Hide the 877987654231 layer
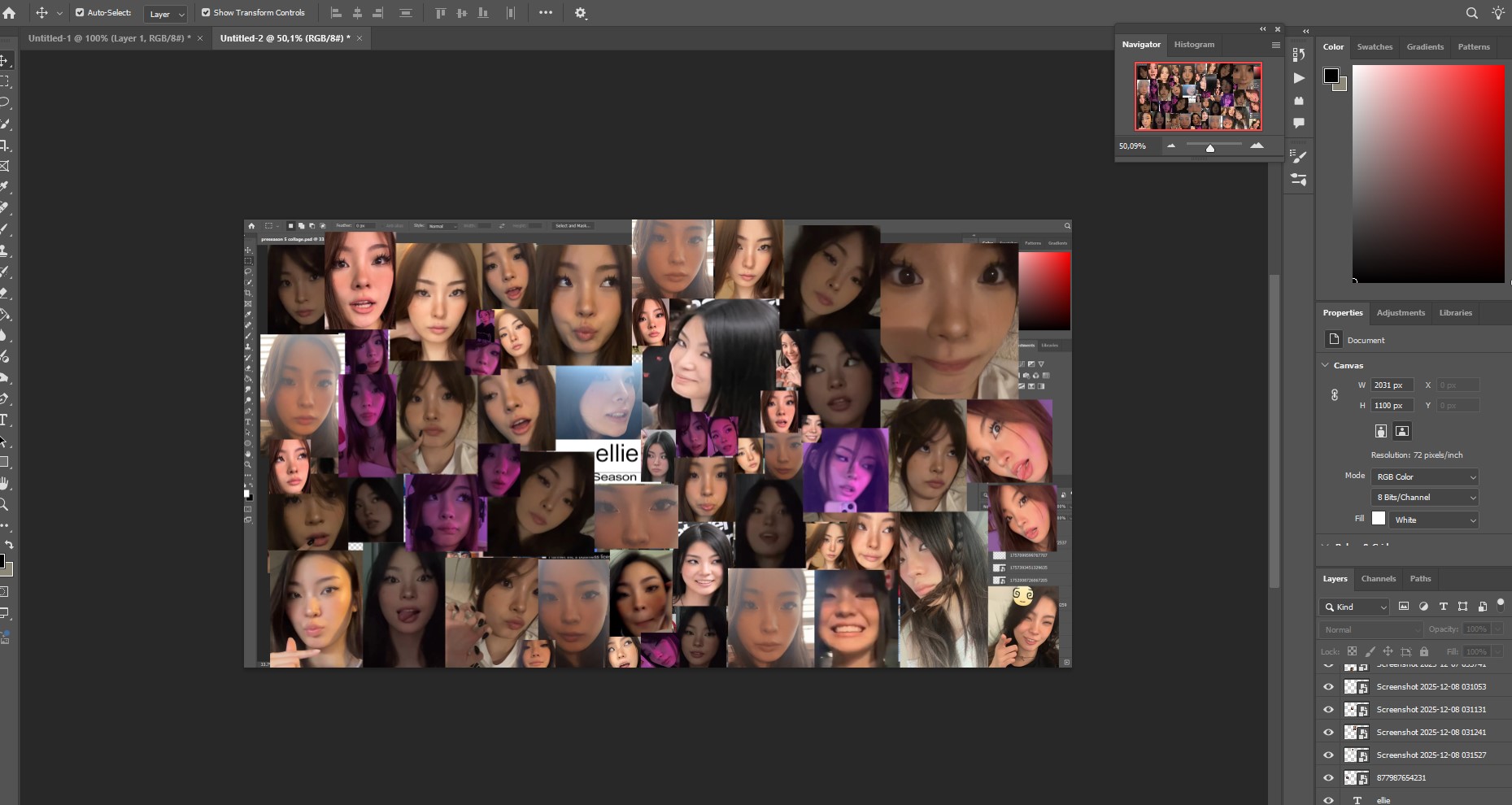The image size is (1512, 805). (1328, 777)
